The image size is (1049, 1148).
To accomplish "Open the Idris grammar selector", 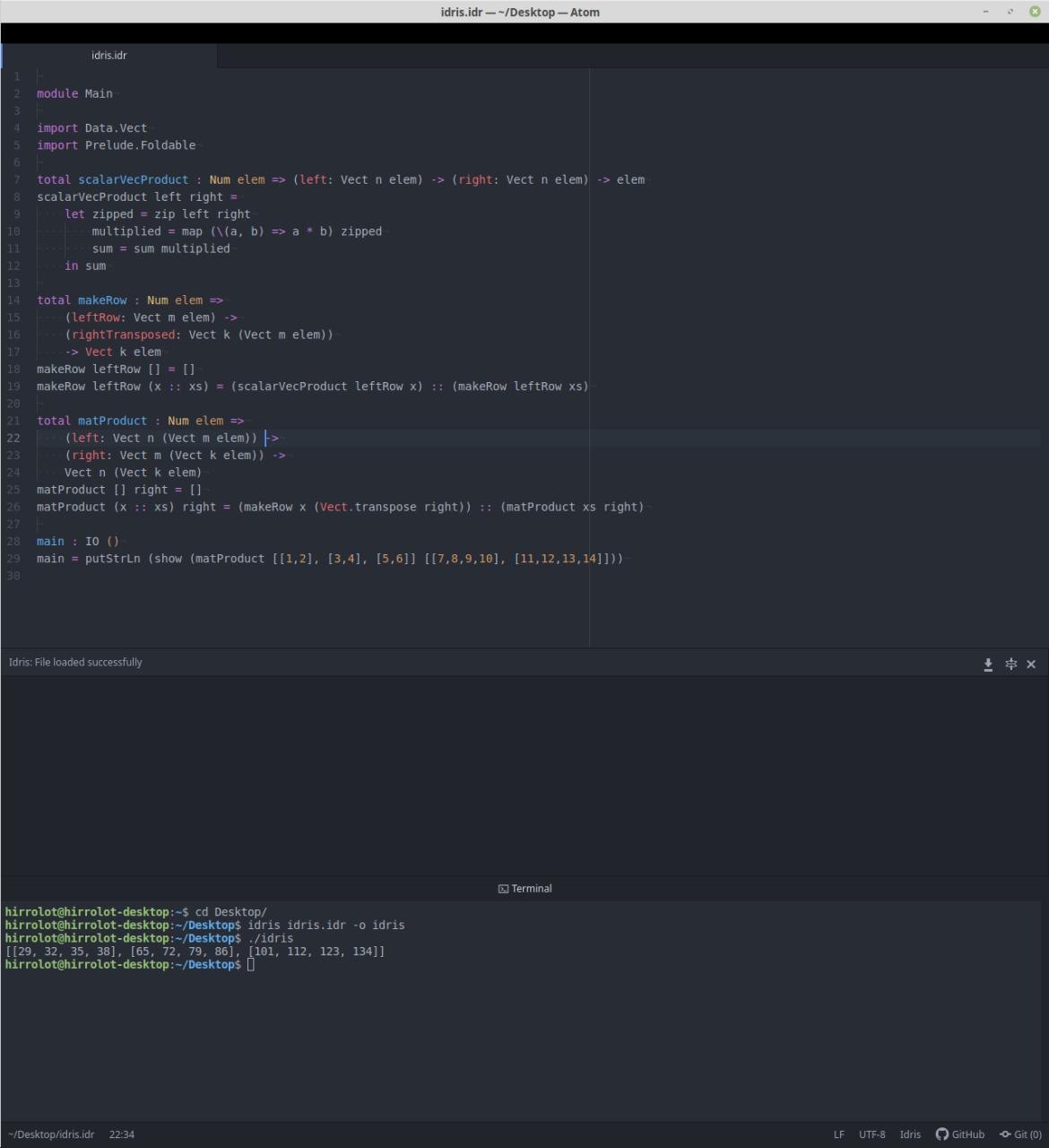I will tap(910, 1135).
